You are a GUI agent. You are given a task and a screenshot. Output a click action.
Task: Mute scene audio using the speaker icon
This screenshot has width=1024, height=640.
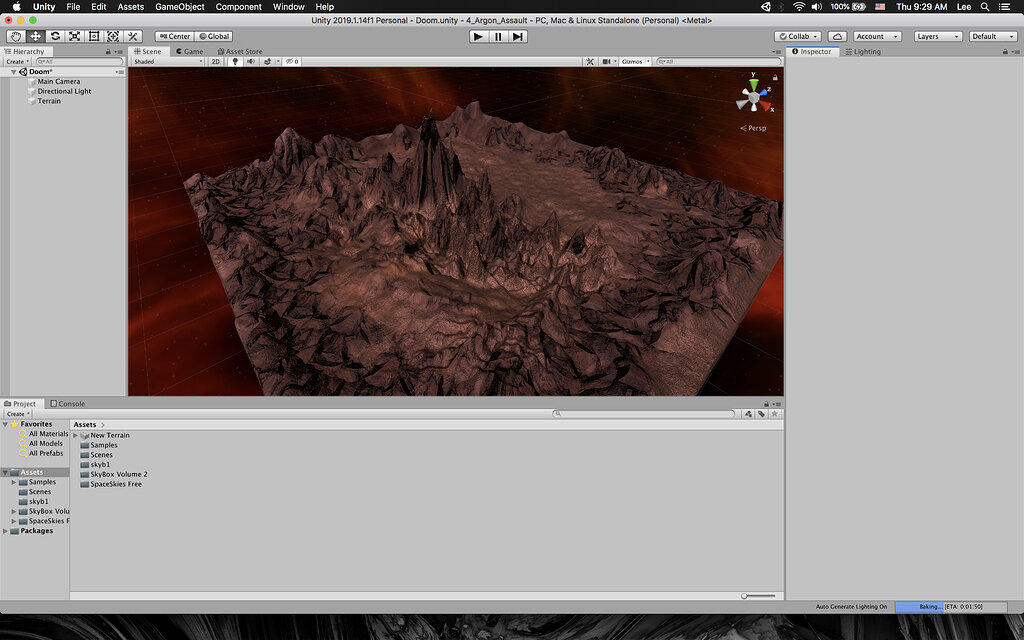[x=250, y=61]
